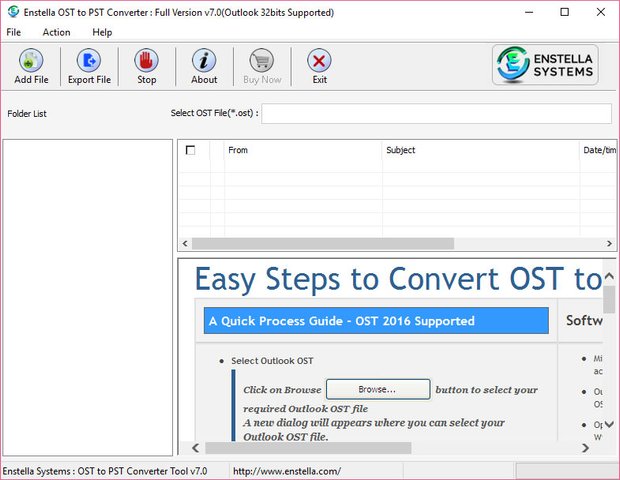Screen dimensions: 620x480
Task: Click message list scroll left arrow
Action: click(185, 244)
